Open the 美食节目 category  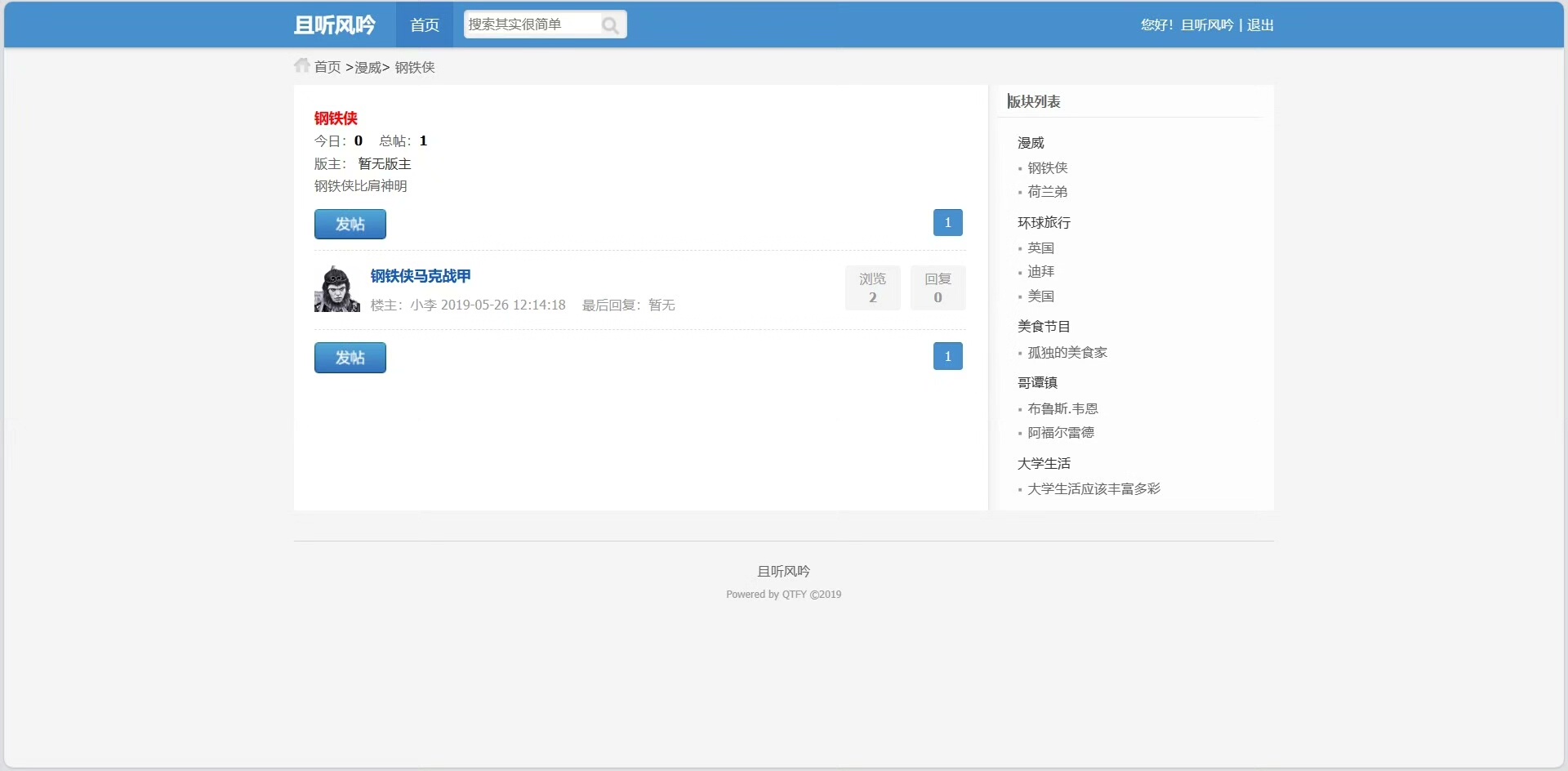pos(1044,326)
